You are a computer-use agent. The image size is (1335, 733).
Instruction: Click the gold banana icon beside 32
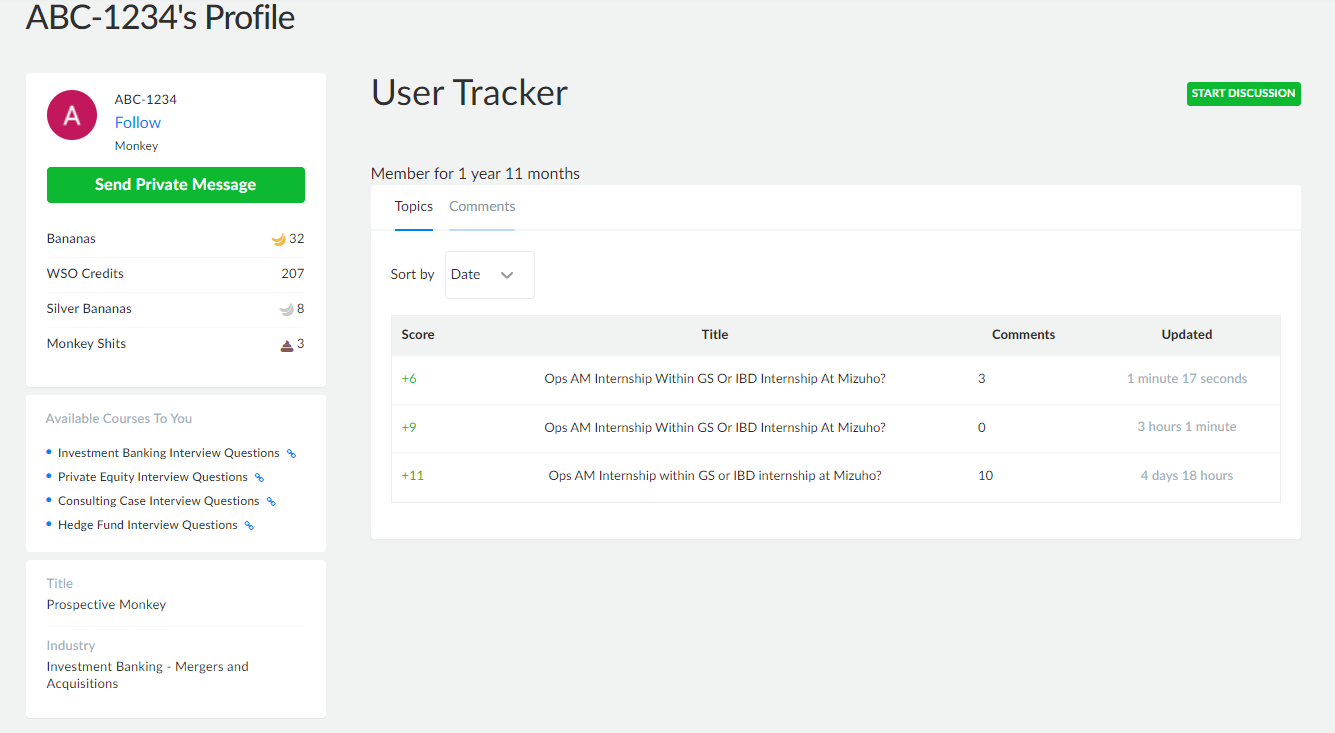coord(279,239)
